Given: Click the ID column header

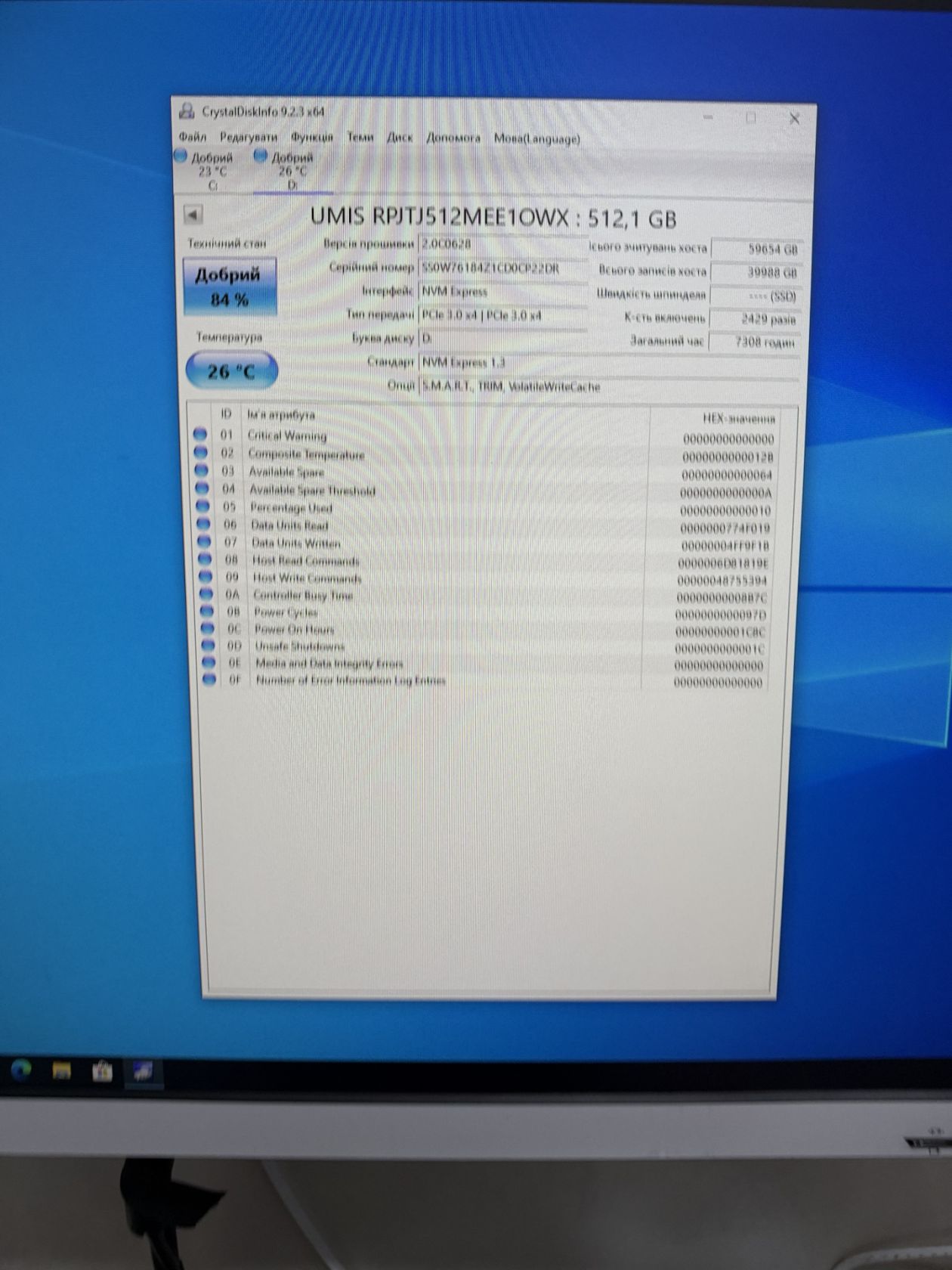Looking at the screenshot, I should 226,414.
